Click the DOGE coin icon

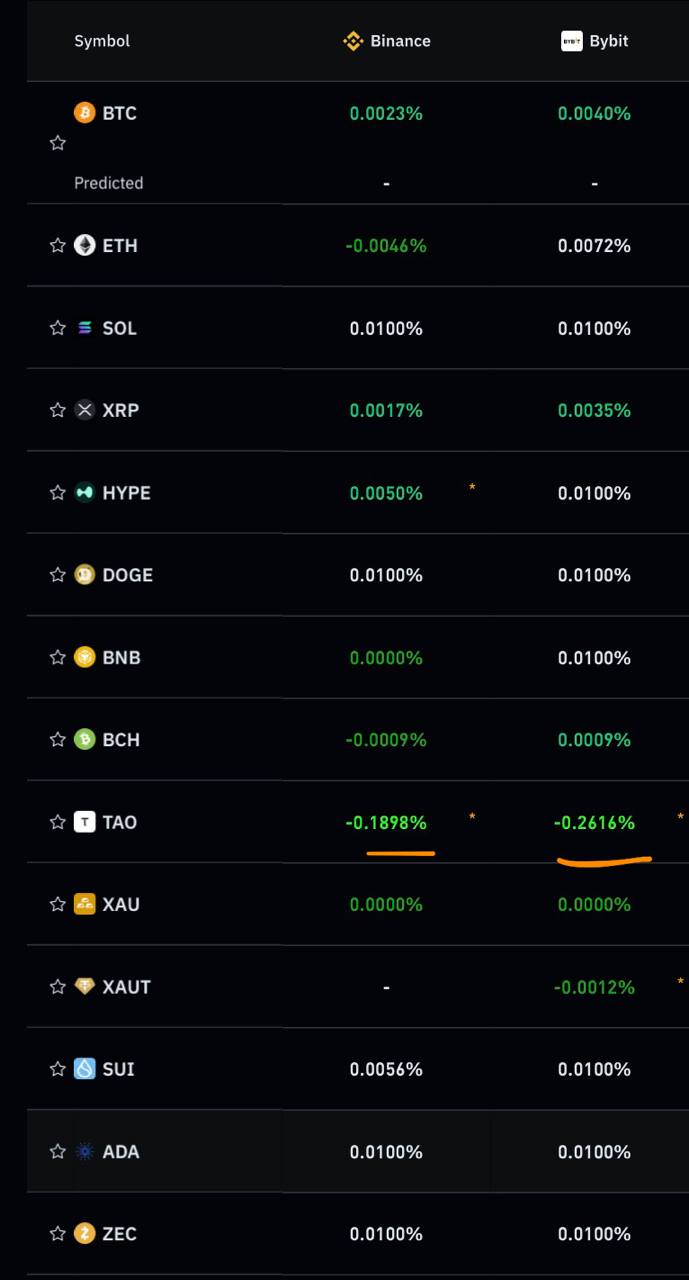point(85,575)
